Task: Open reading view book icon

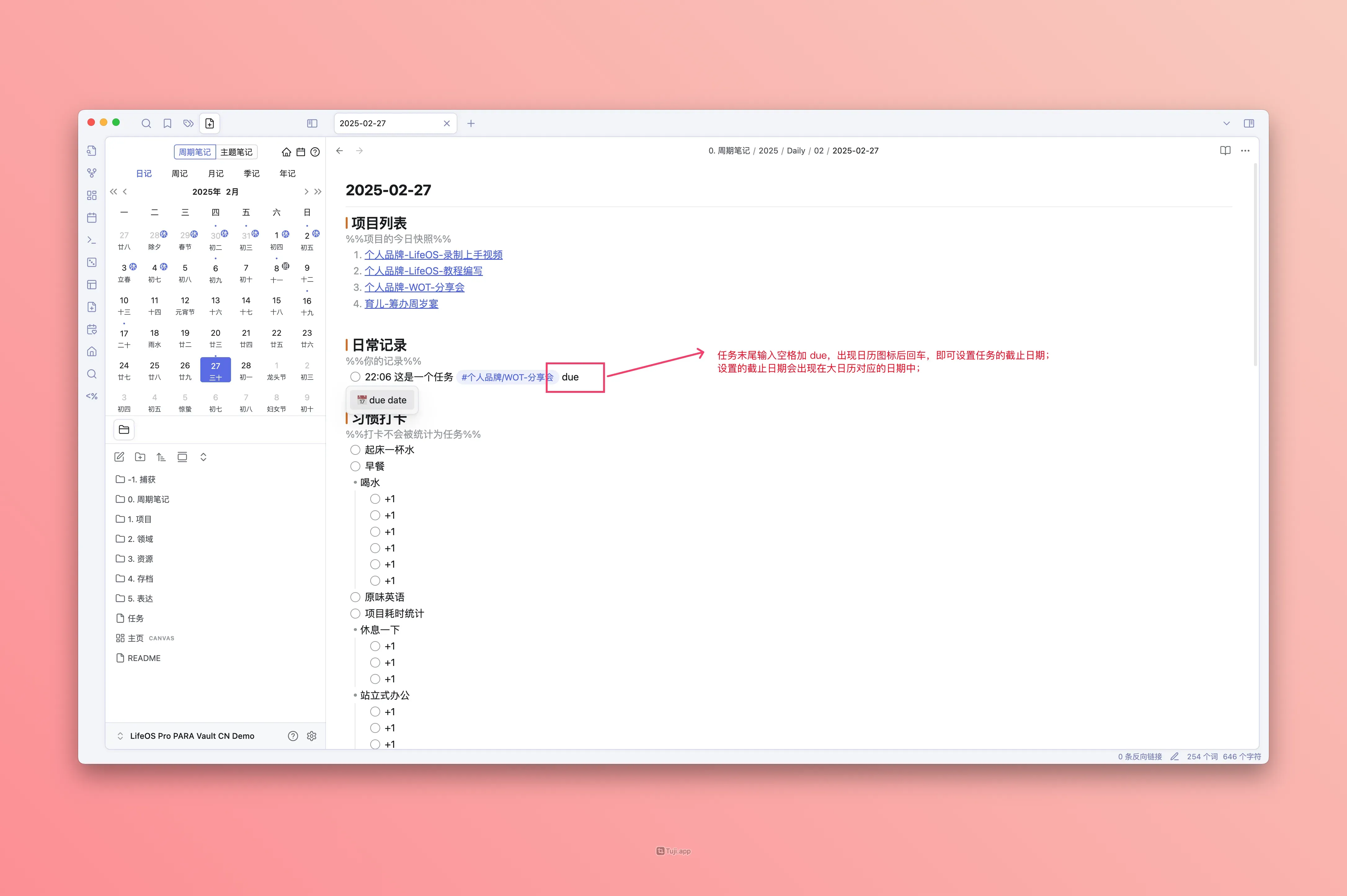Action: click(1225, 151)
